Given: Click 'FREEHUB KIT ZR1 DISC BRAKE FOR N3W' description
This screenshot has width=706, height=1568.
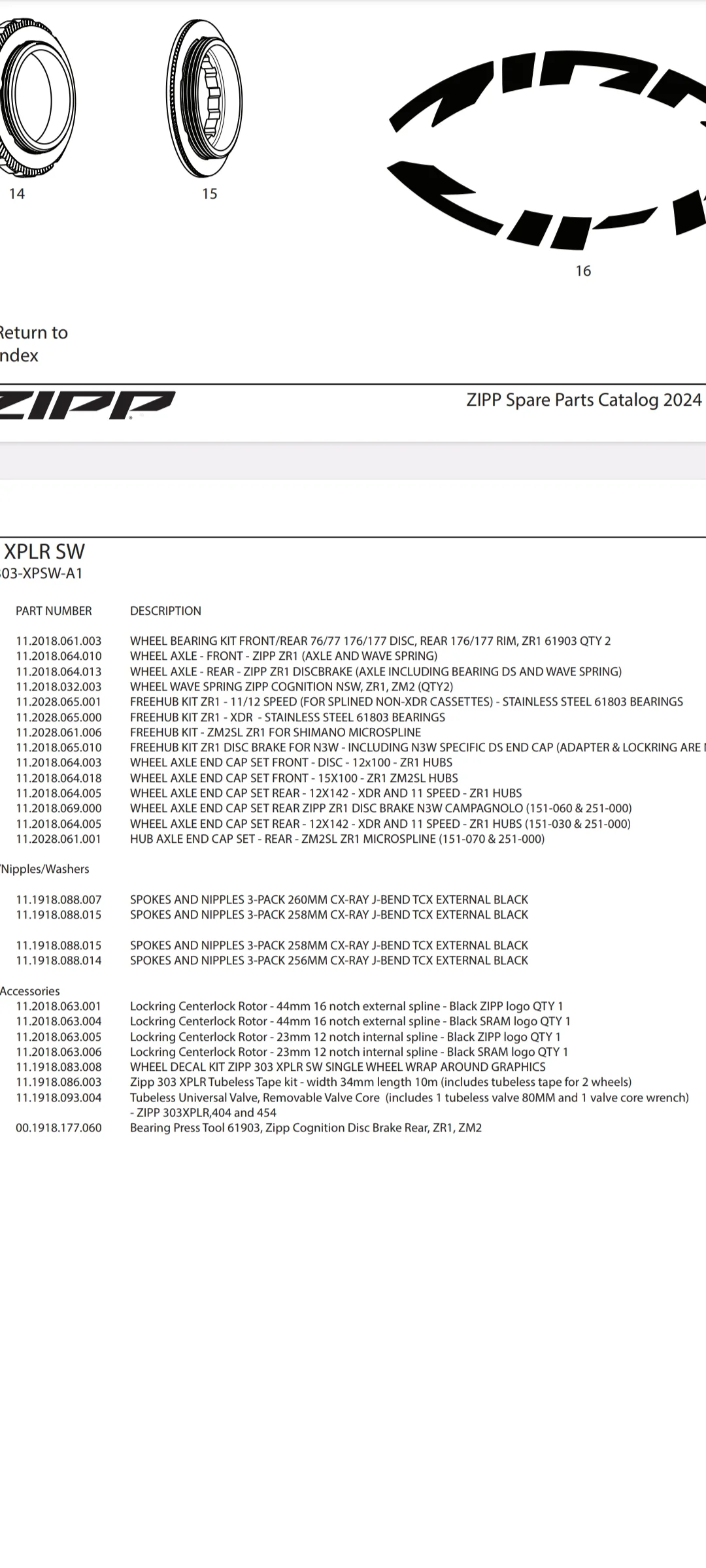Looking at the screenshot, I should tap(418, 747).
